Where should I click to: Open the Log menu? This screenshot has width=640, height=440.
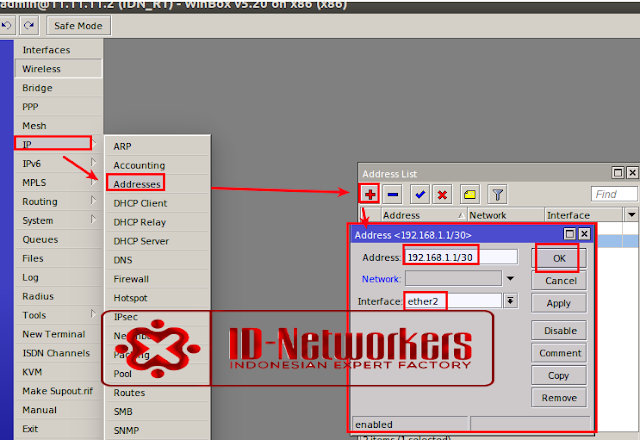click(58, 277)
